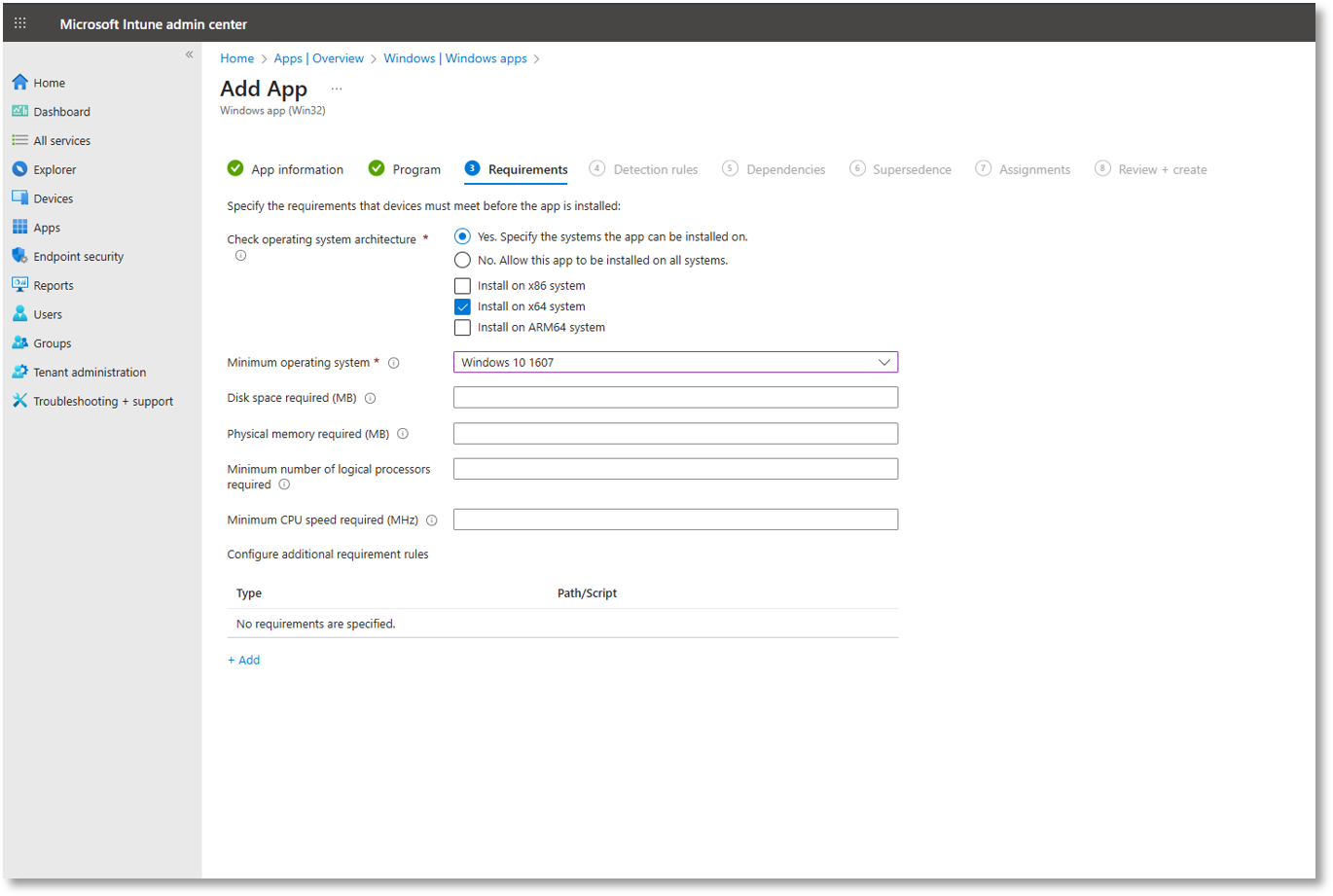Click Microsoft Intune admin center title
1333x896 pixels.
pyautogui.click(x=154, y=24)
